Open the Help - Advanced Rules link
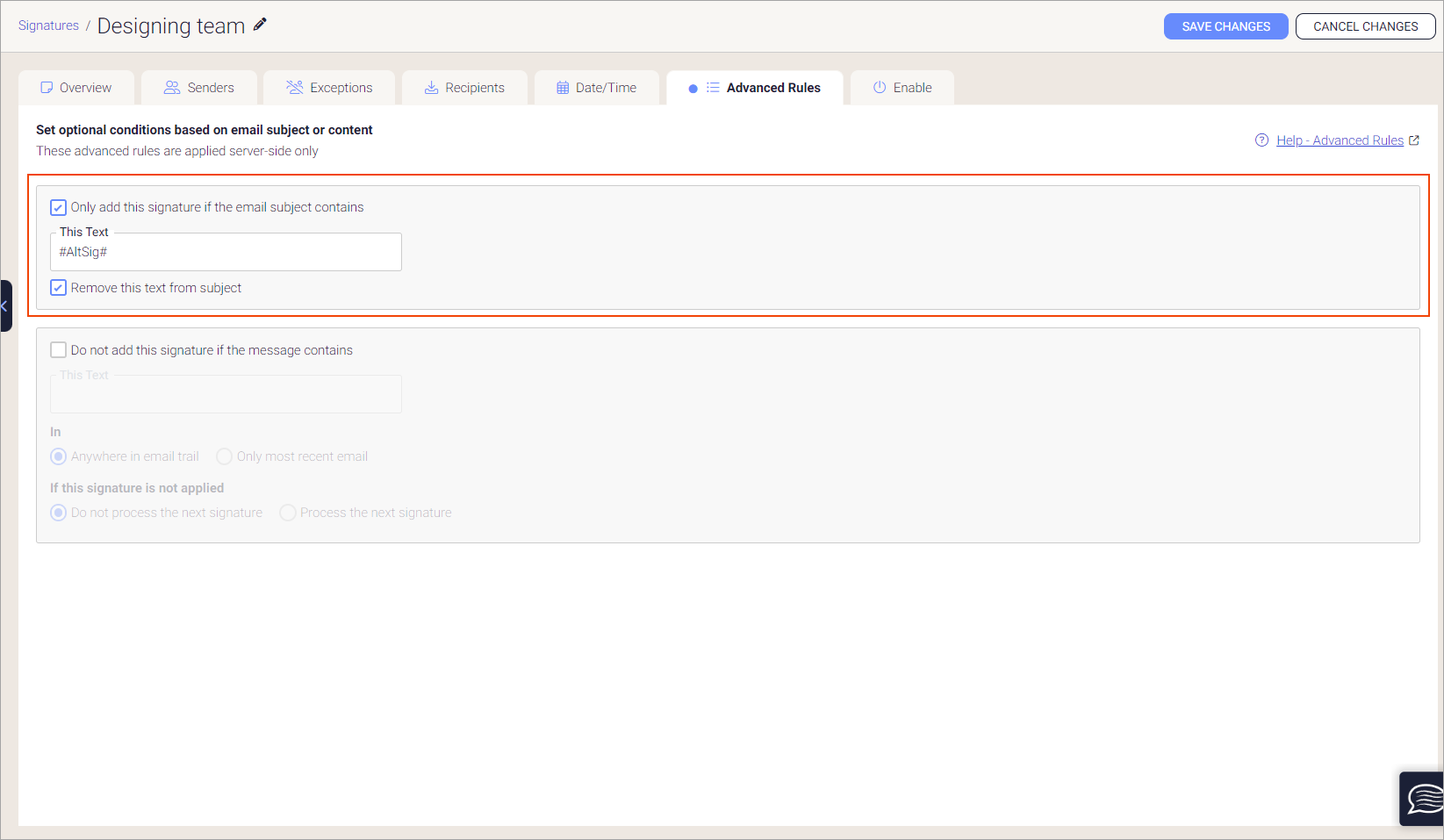Screen dimensions: 1444x840 pyautogui.click(x=1340, y=140)
